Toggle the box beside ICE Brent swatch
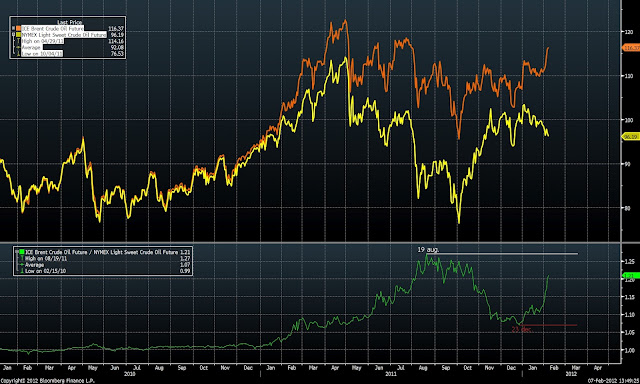The image size is (640, 384). pyautogui.click(x=13, y=28)
